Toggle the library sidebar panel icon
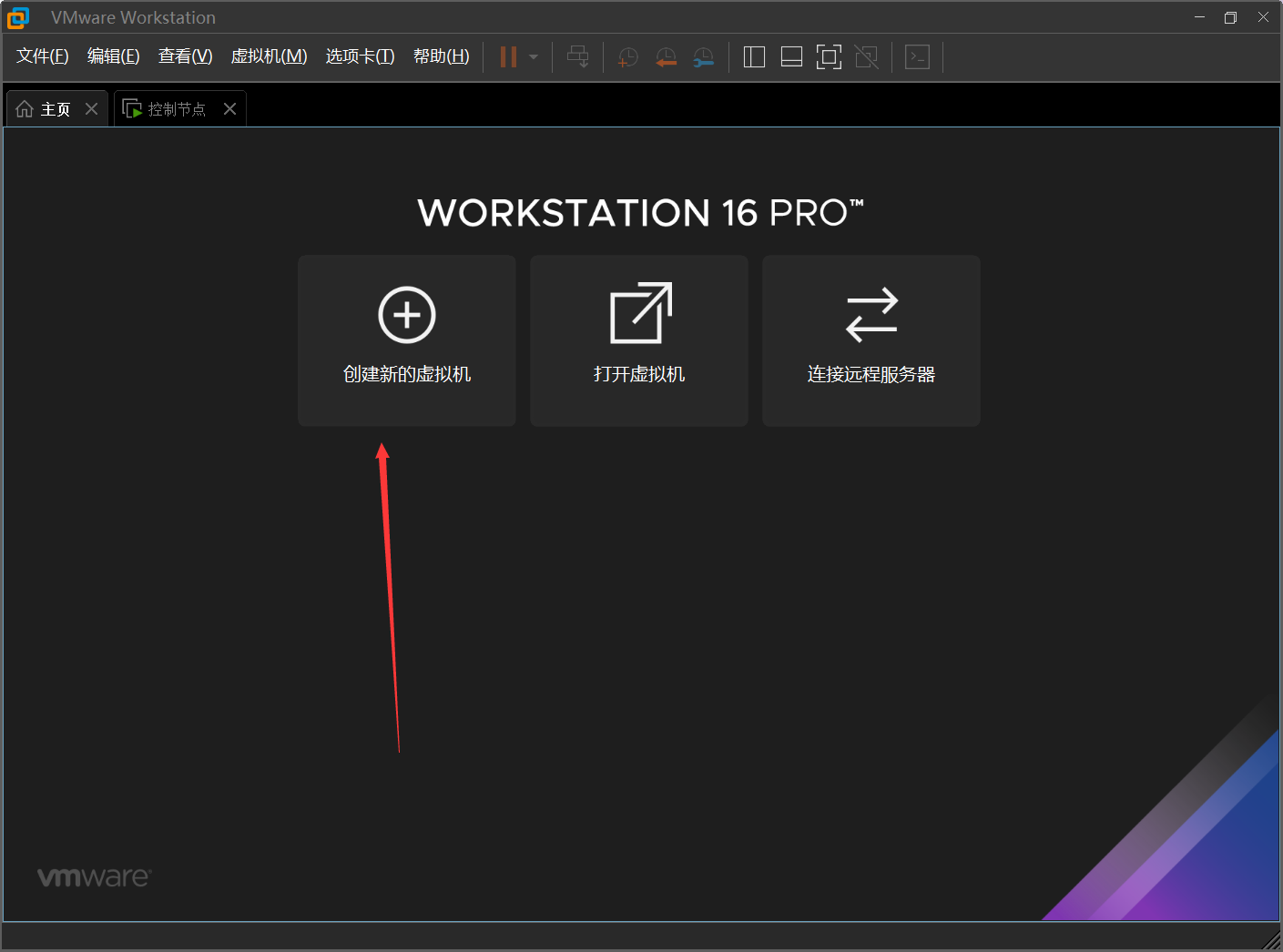1283x952 pixels. 754,57
